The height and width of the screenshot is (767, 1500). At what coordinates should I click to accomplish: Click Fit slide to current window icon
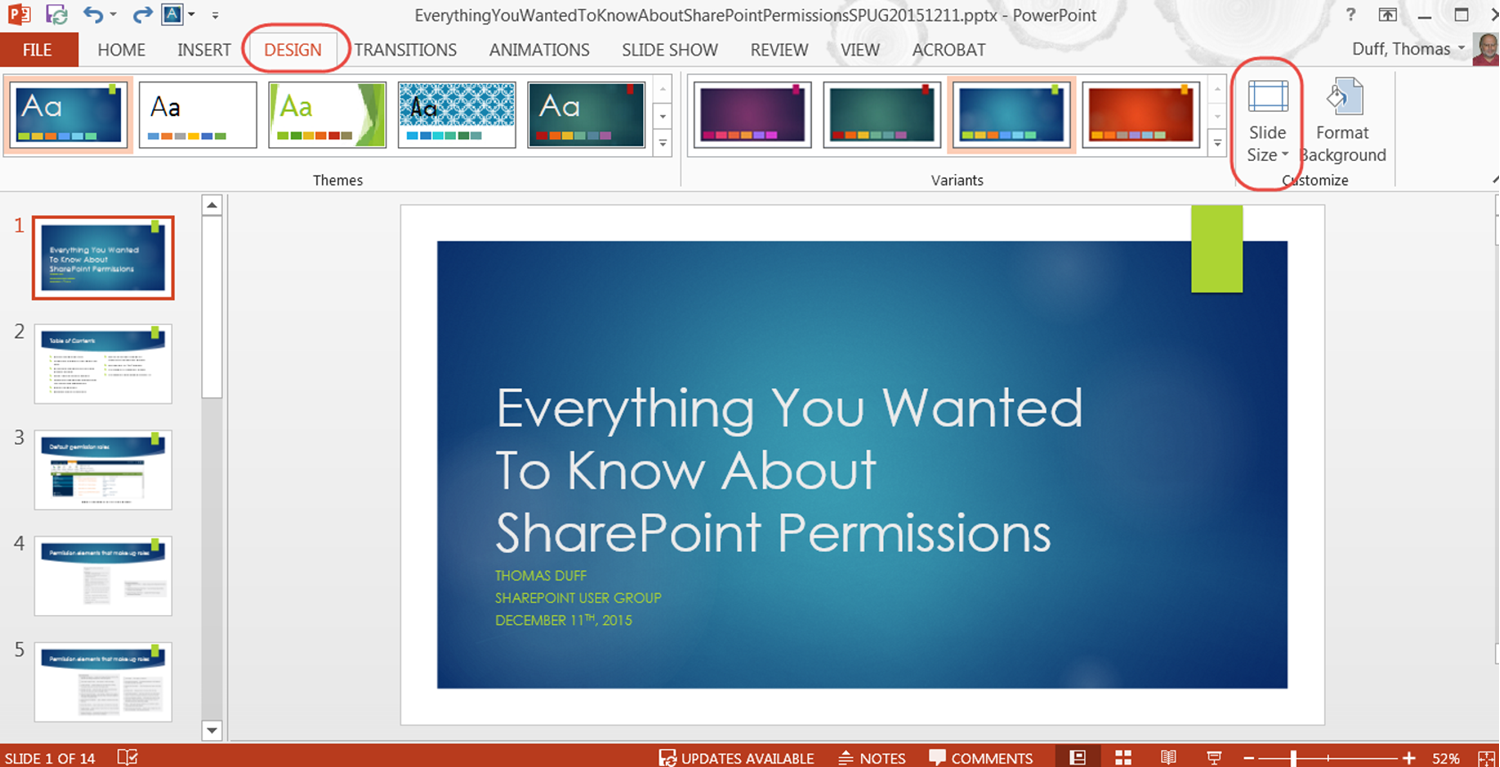1485,757
